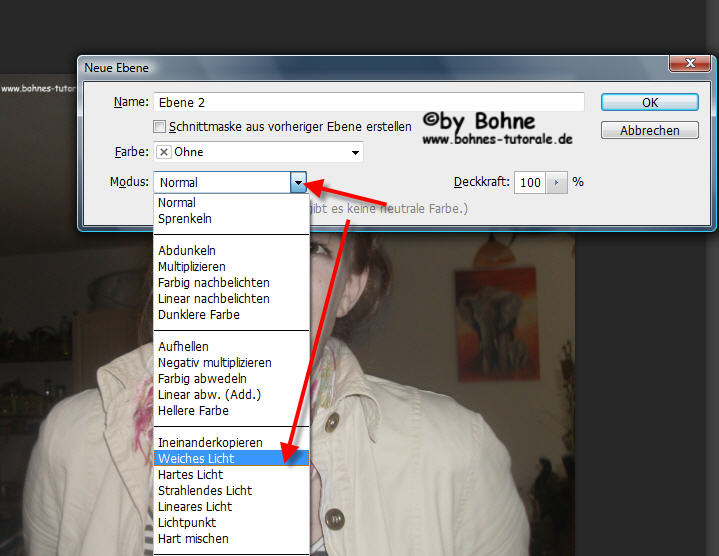The height and width of the screenshot is (556, 719).
Task: Click the OK button
Action: [x=648, y=102]
